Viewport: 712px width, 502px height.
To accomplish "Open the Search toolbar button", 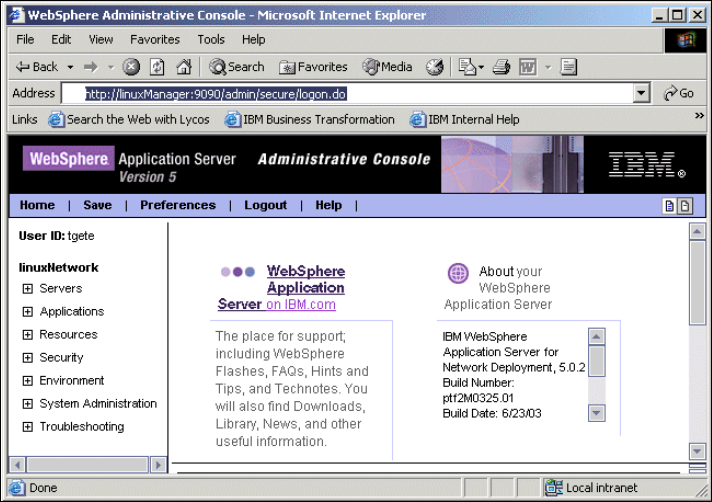I will pos(237,67).
